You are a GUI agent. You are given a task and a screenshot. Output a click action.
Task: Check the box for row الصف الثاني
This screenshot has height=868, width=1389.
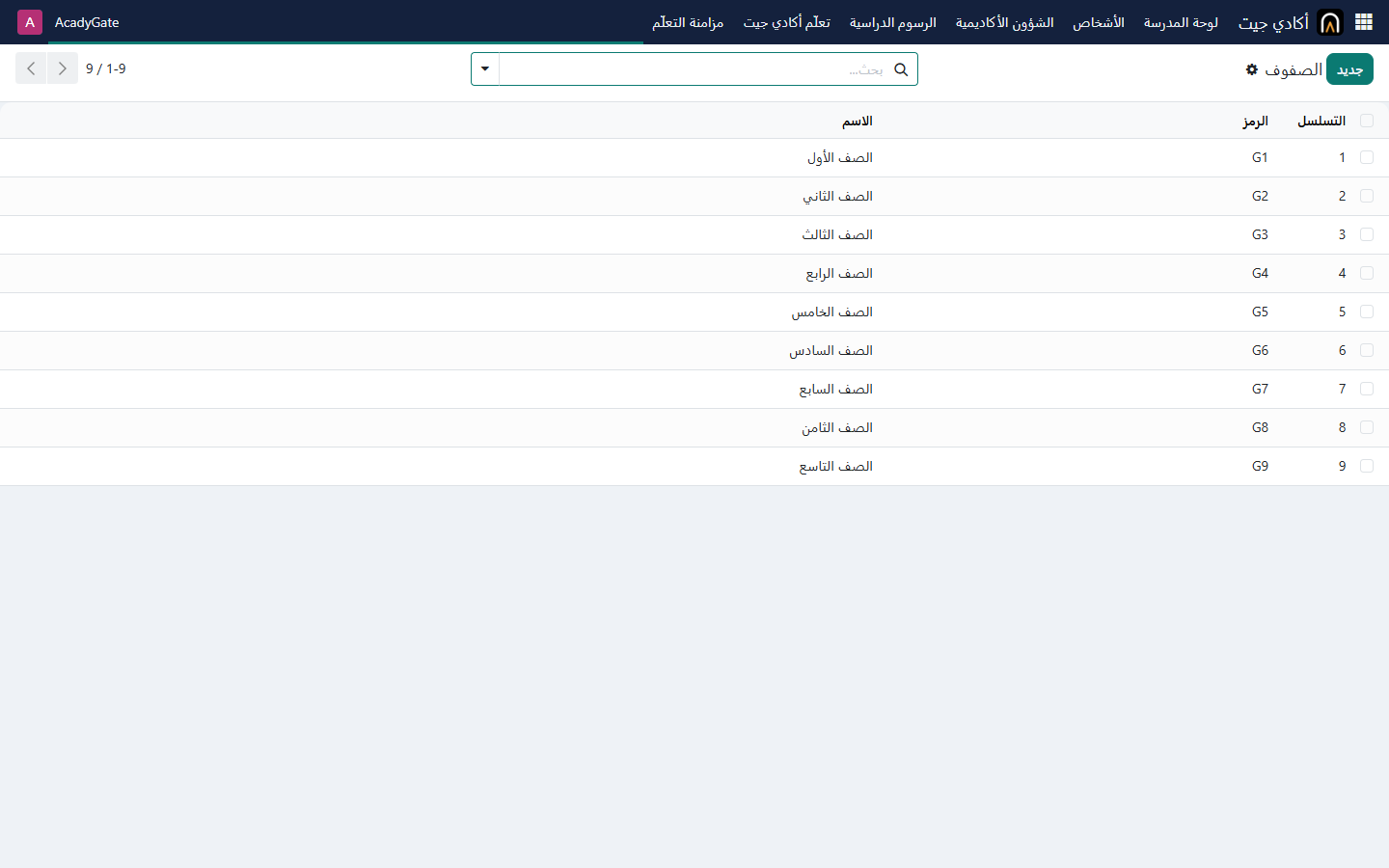[1367, 196]
